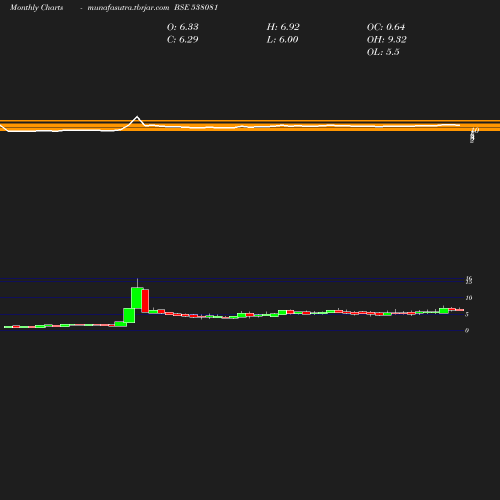Select the H: 6.92 high value

coord(283,27)
